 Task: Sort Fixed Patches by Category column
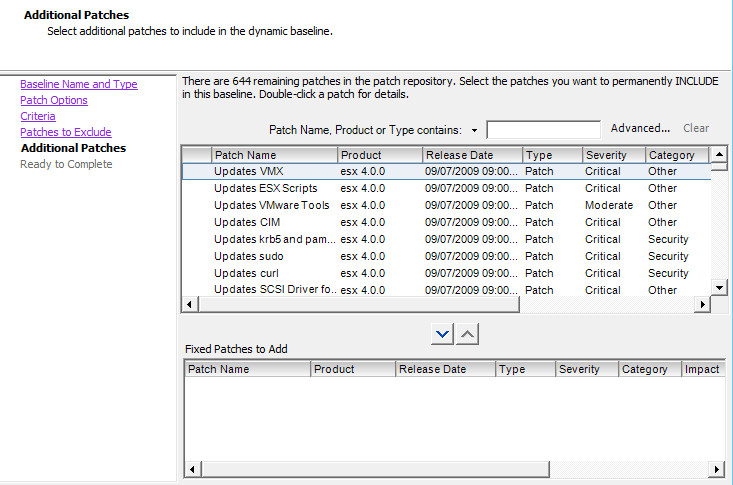coord(650,369)
